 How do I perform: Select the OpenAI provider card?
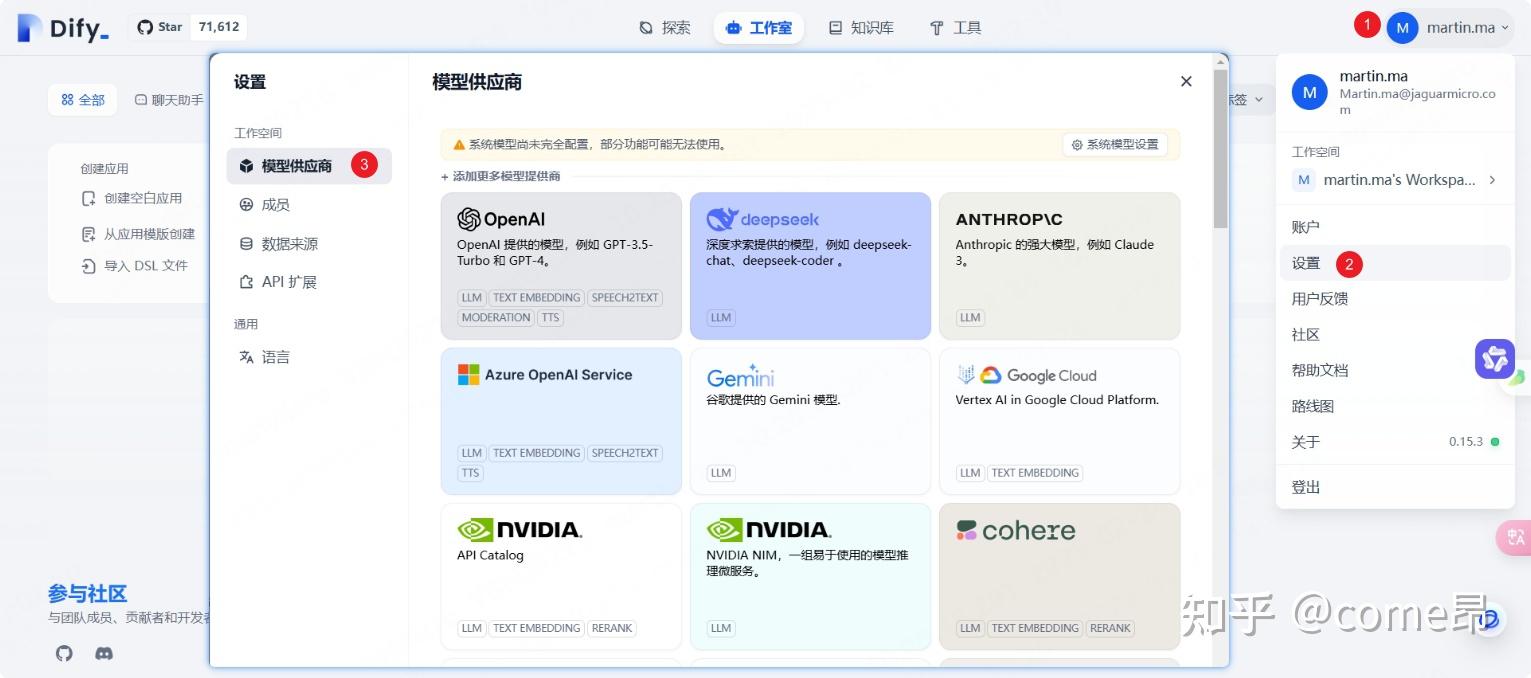point(560,265)
